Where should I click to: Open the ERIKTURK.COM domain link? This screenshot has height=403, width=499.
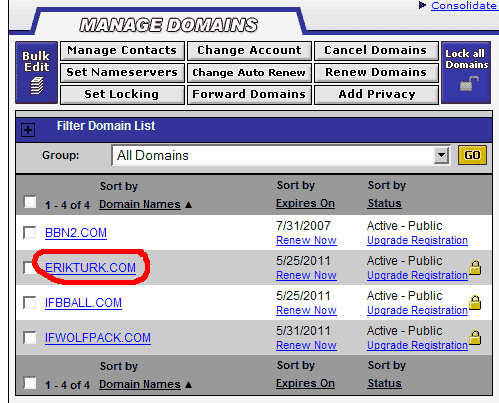pos(90,268)
